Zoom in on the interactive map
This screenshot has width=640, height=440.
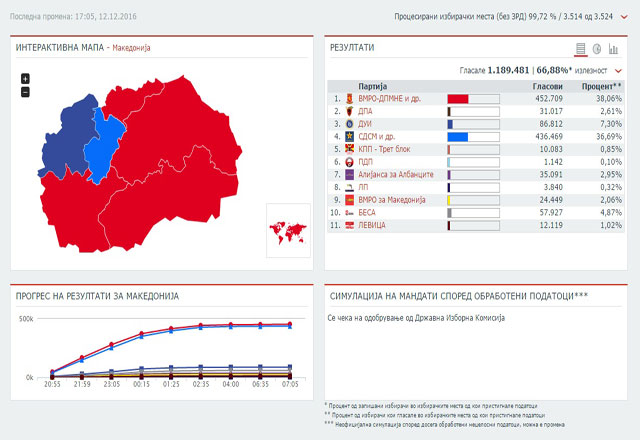(25, 78)
